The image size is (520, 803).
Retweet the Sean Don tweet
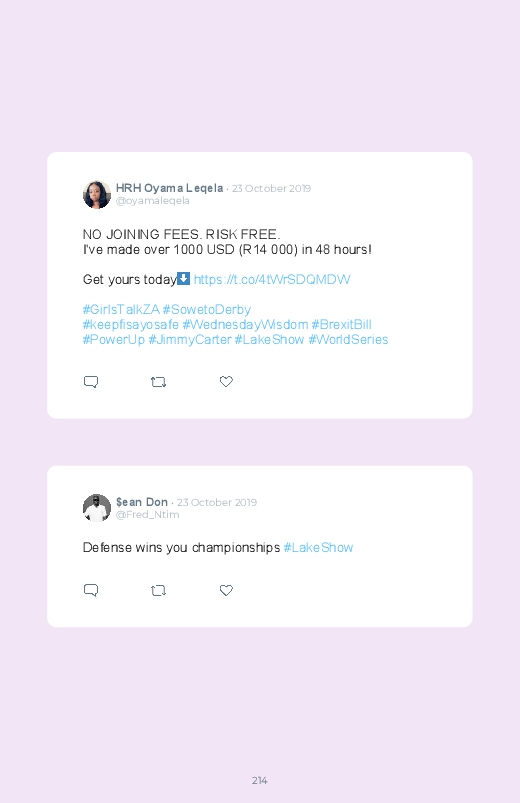[x=158, y=590]
